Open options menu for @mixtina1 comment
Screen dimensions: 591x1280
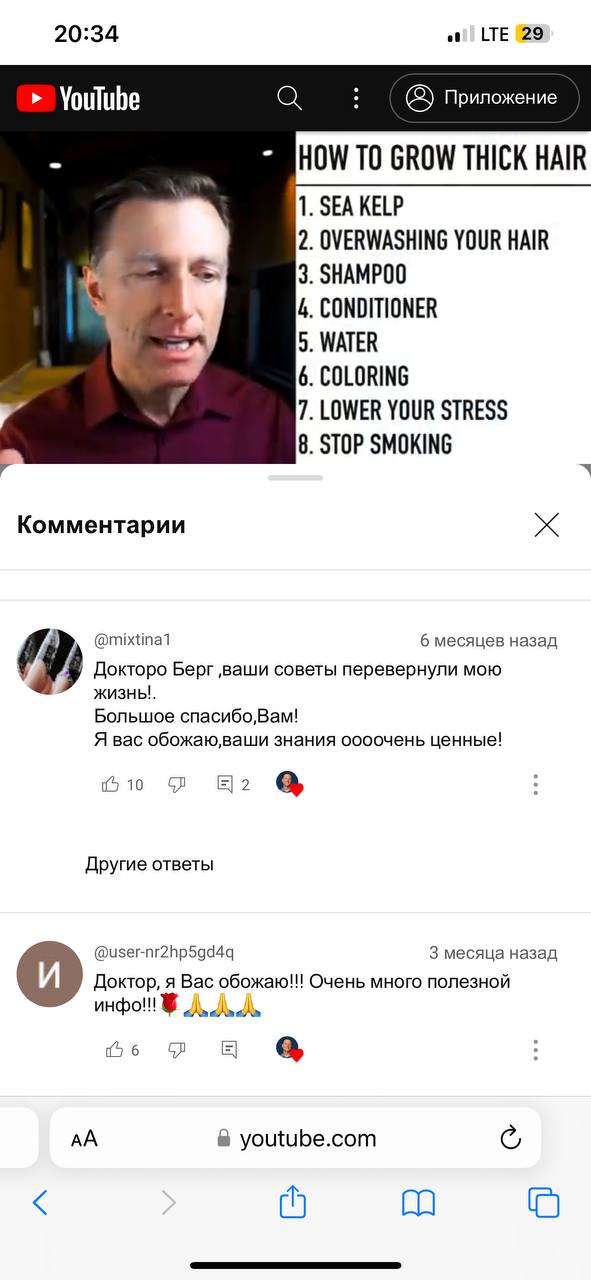click(536, 785)
